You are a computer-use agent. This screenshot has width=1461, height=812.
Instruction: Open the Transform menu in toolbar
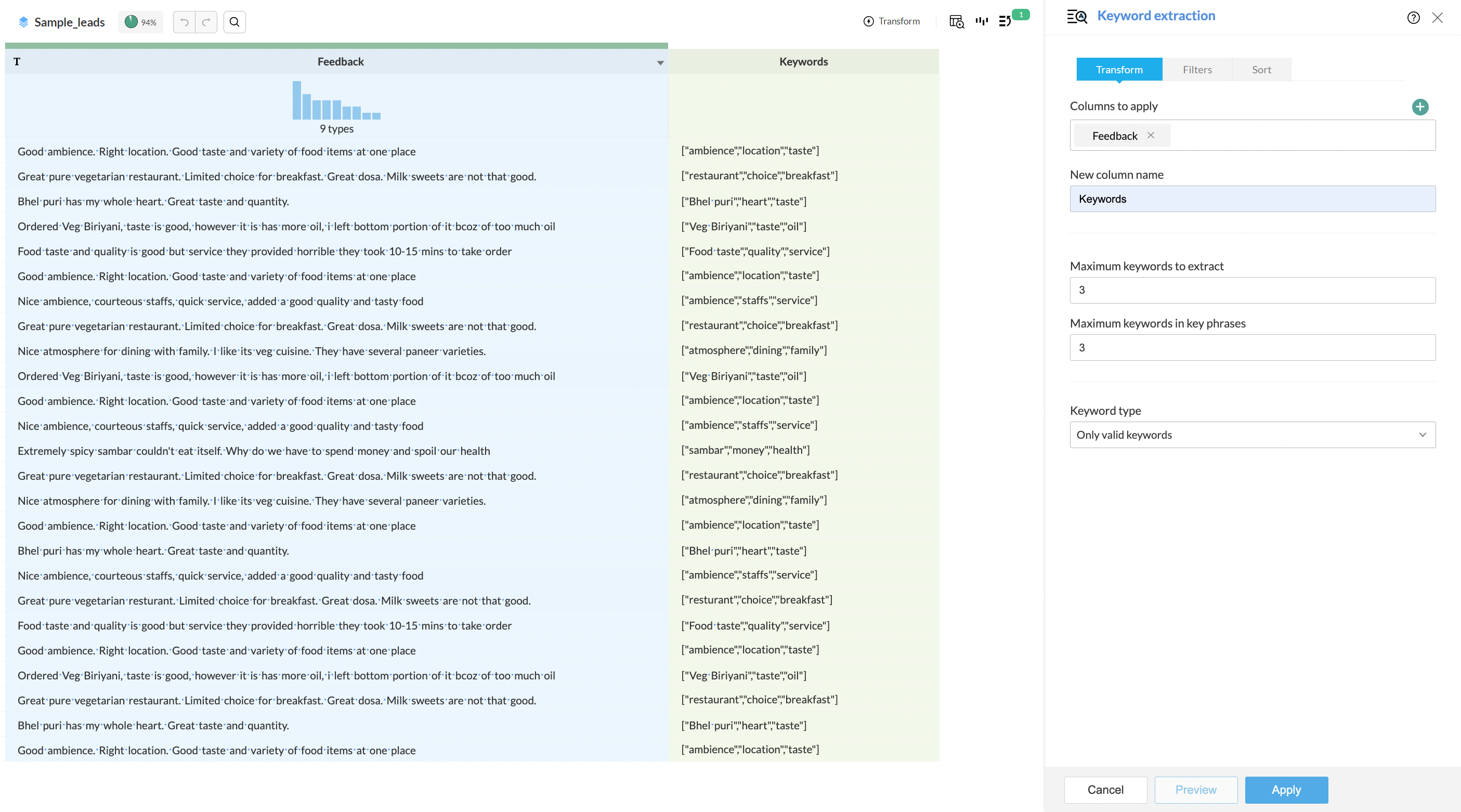[x=892, y=21]
